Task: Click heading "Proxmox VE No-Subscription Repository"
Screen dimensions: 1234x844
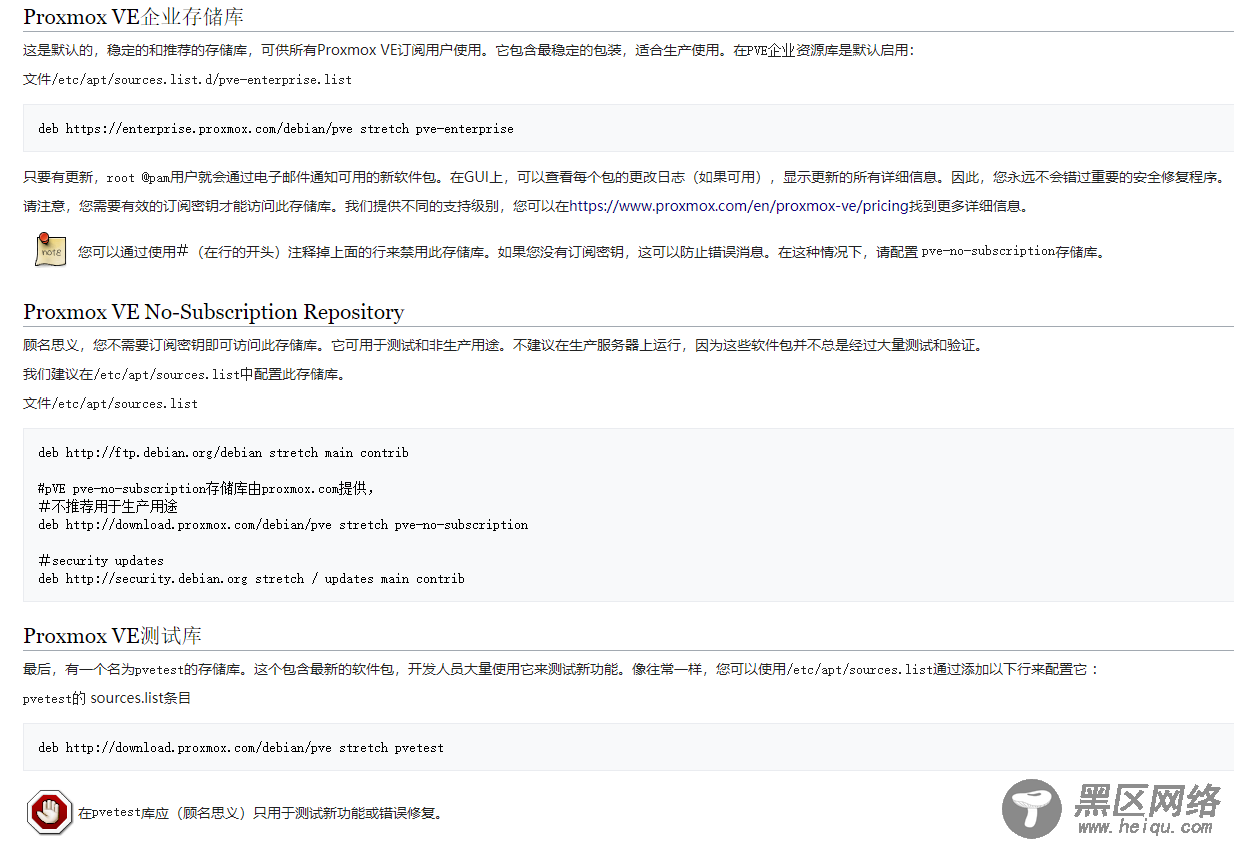Action: (x=213, y=312)
